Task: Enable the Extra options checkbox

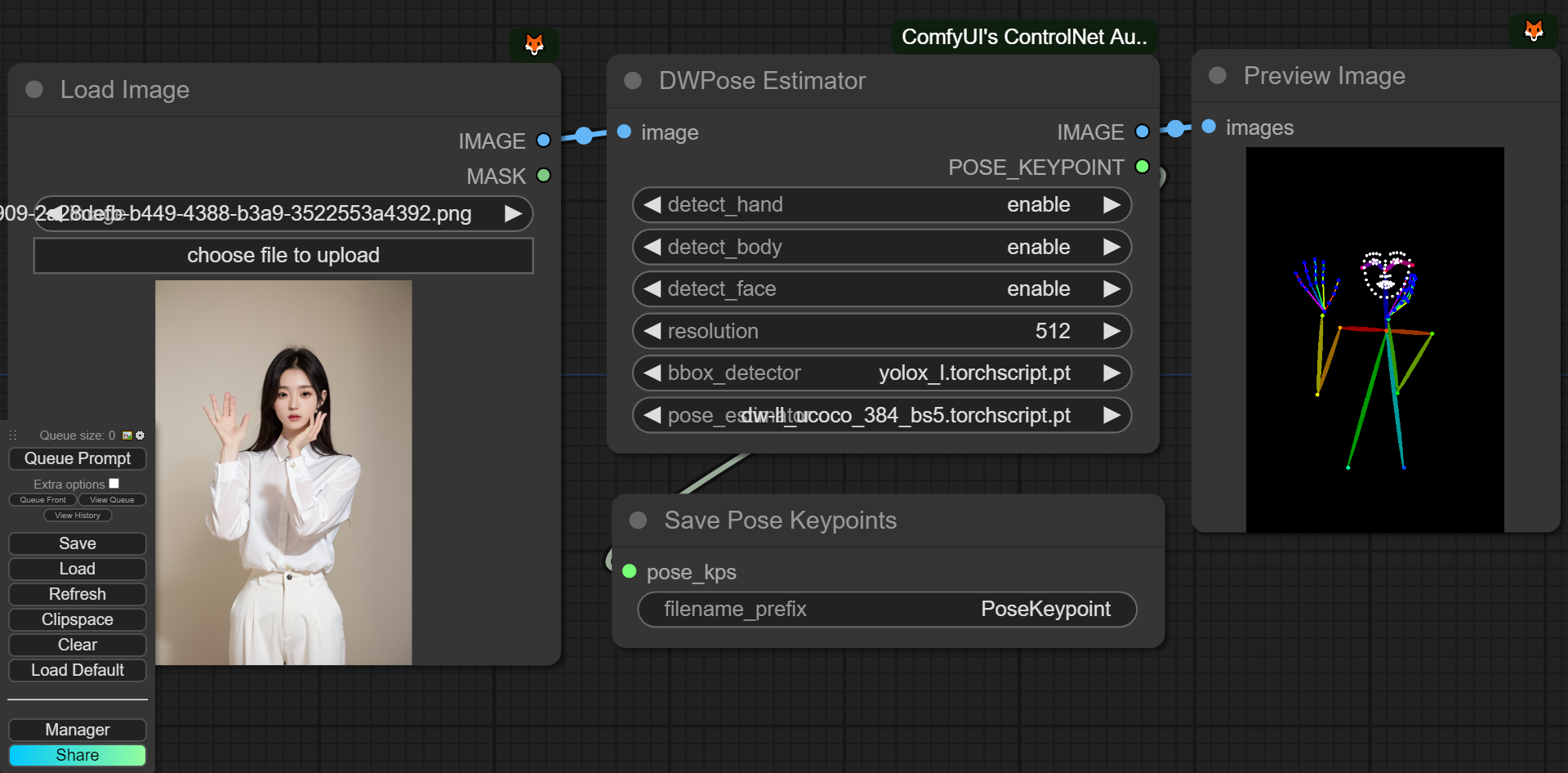Action: point(114,484)
